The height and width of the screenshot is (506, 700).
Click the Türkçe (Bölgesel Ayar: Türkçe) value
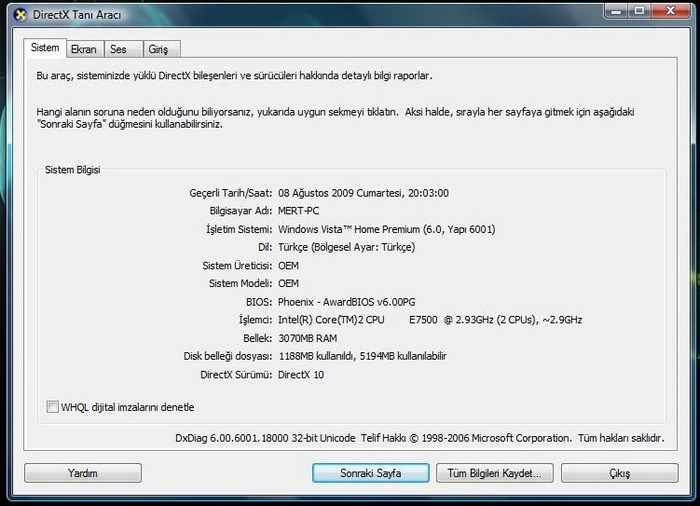(346, 247)
